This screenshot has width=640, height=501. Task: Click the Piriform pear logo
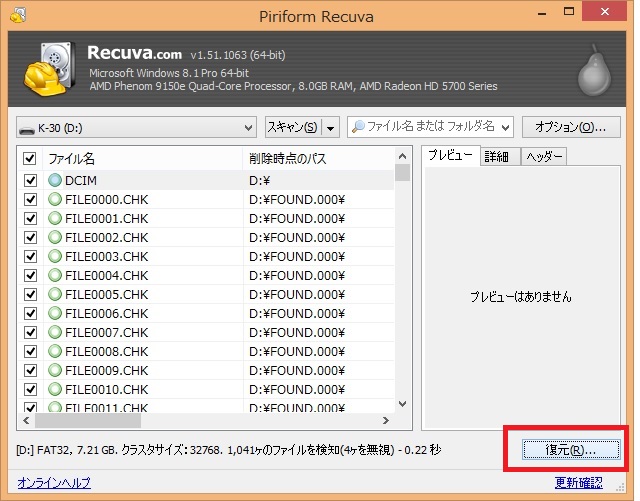coord(594,71)
